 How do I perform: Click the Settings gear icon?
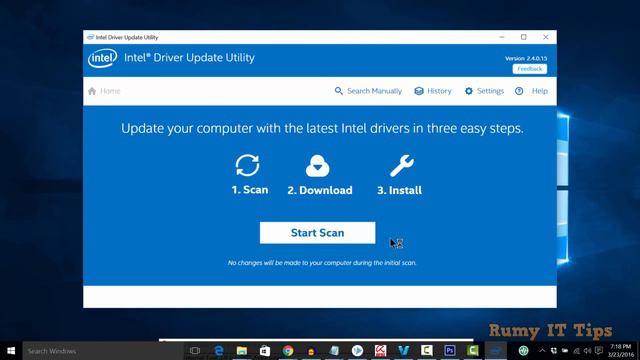[469, 91]
